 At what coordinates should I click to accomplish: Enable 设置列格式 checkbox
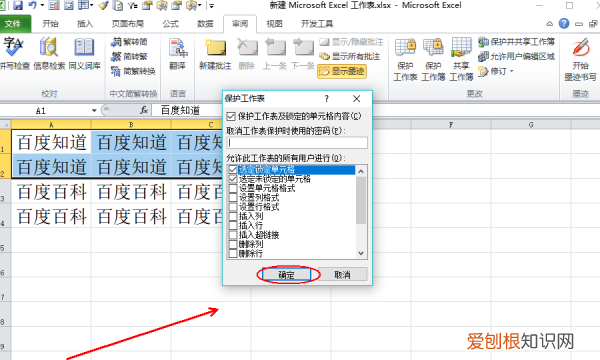(233, 197)
